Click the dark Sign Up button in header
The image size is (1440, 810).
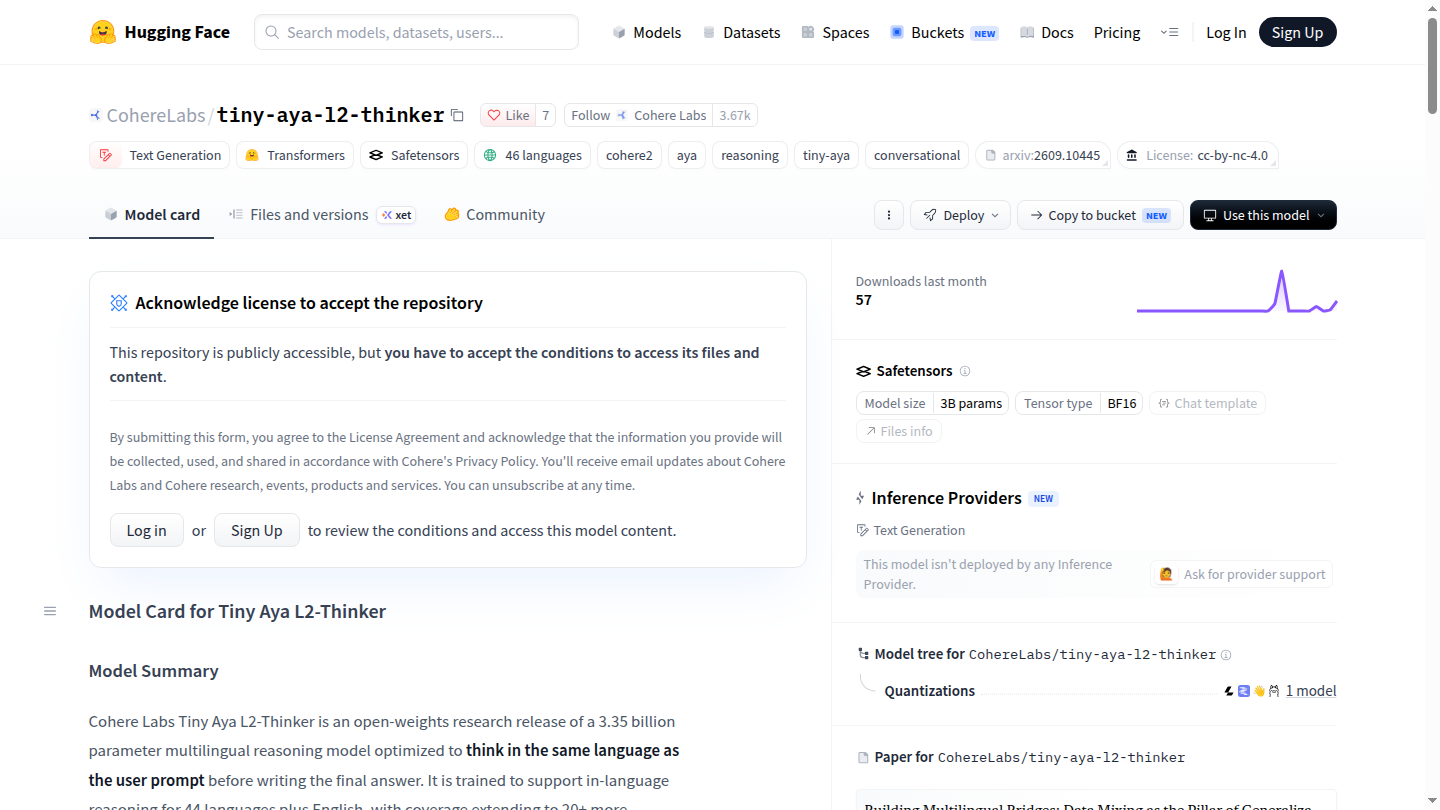coord(1298,32)
